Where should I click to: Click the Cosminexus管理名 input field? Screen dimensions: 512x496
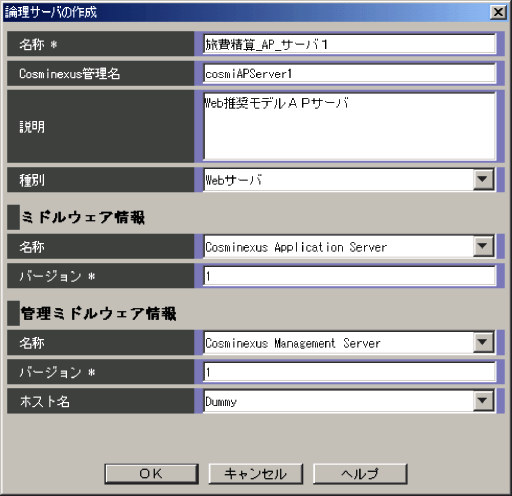pos(349,73)
